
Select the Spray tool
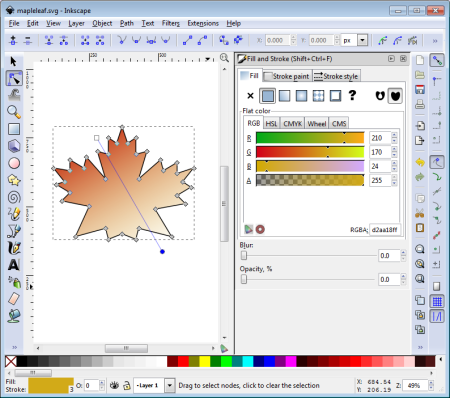pos(14,282)
